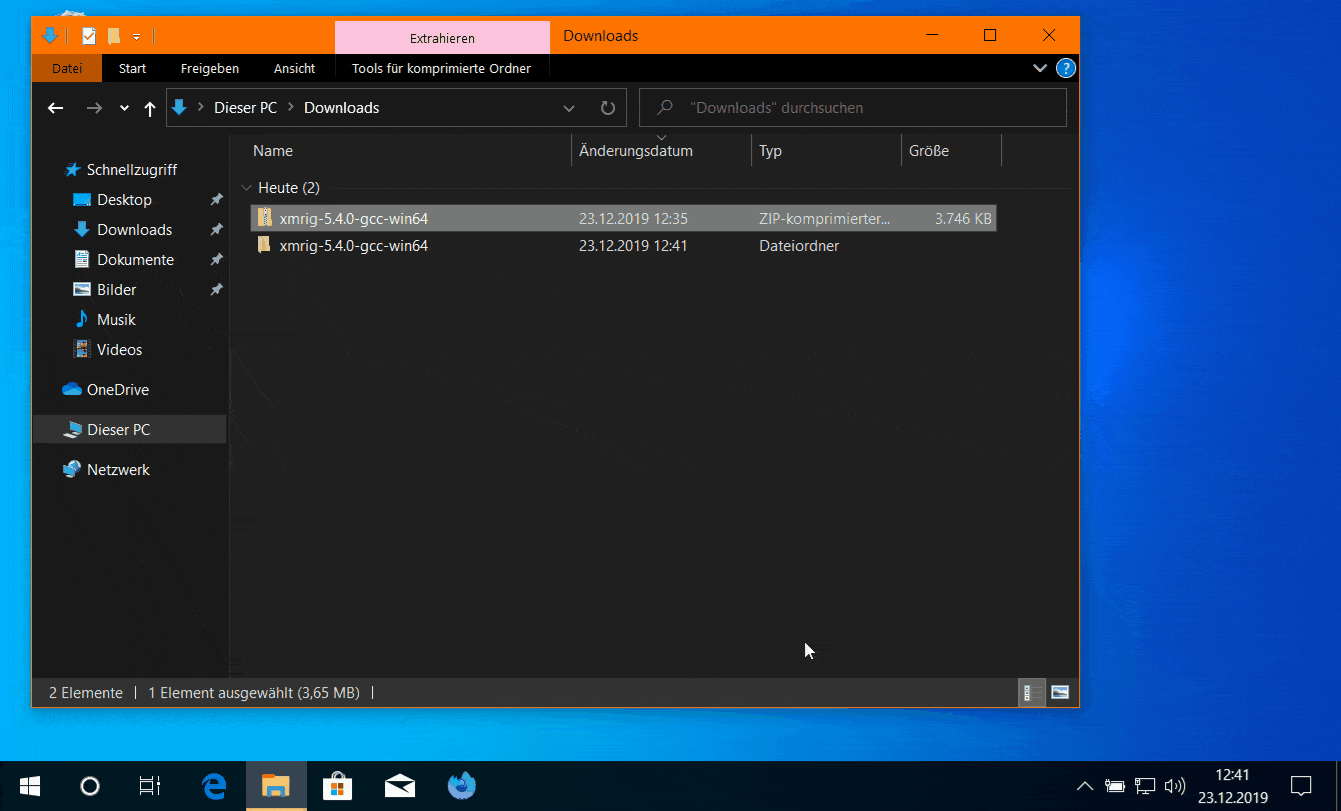Image resolution: width=1341 pixels, height=811 pixels.
Task: Click the volume speaker tray icon
Action: 1175,786
